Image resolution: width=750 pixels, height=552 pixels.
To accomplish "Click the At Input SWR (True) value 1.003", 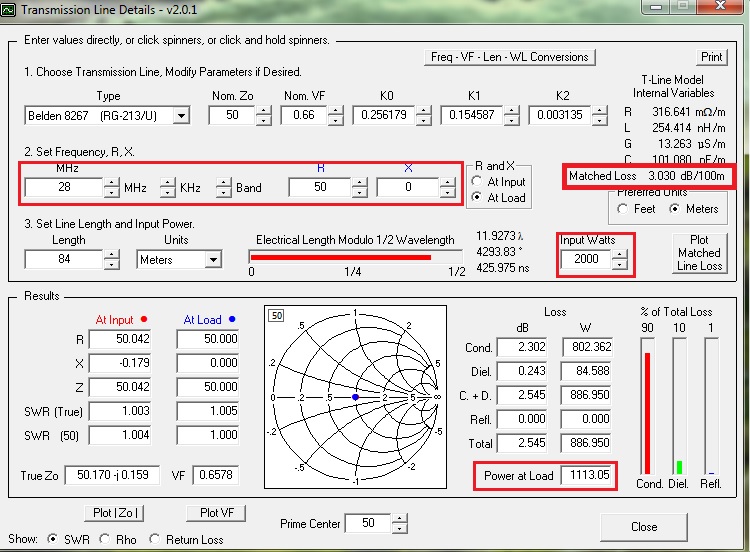I will [120, 411].
